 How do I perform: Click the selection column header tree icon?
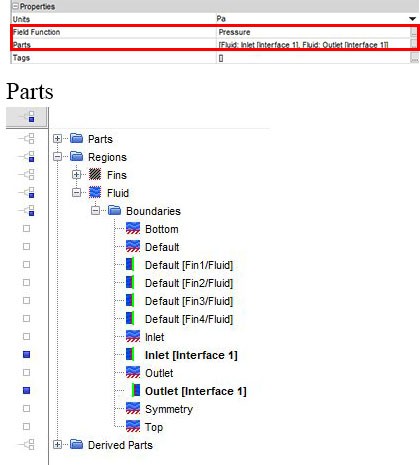tap(27, 117)
